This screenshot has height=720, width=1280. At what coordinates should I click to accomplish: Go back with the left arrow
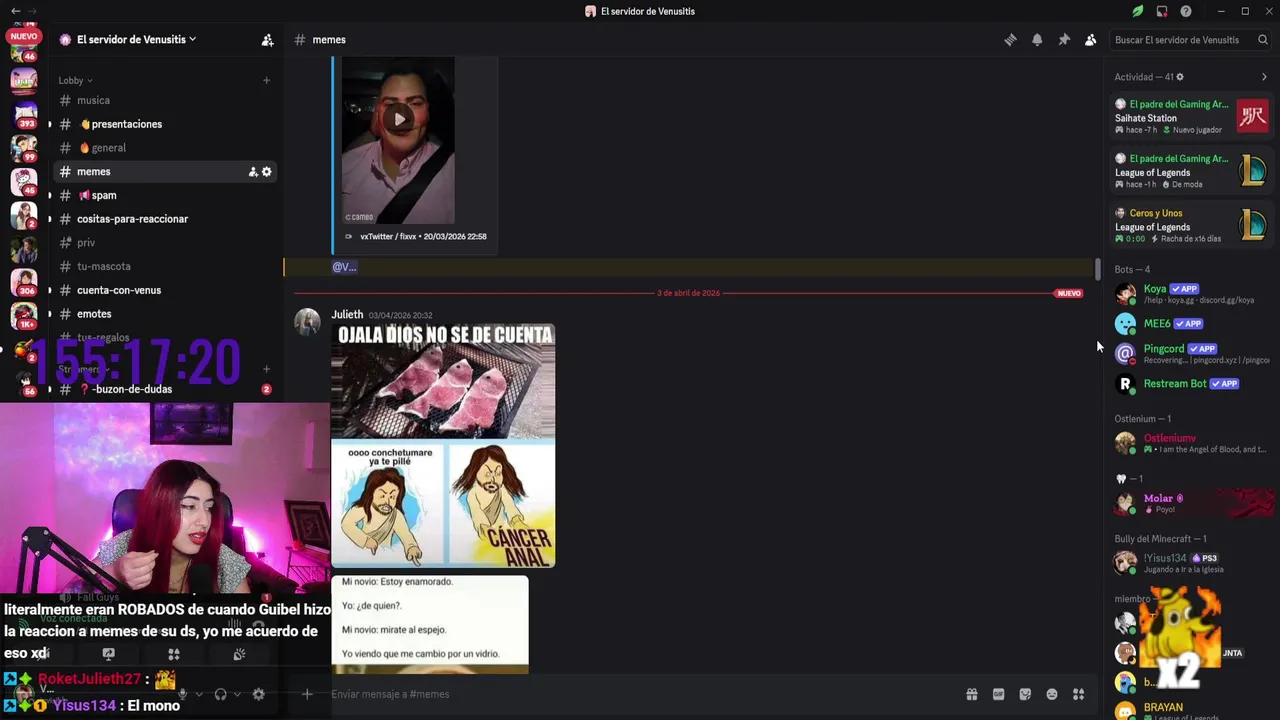[15, 11]
